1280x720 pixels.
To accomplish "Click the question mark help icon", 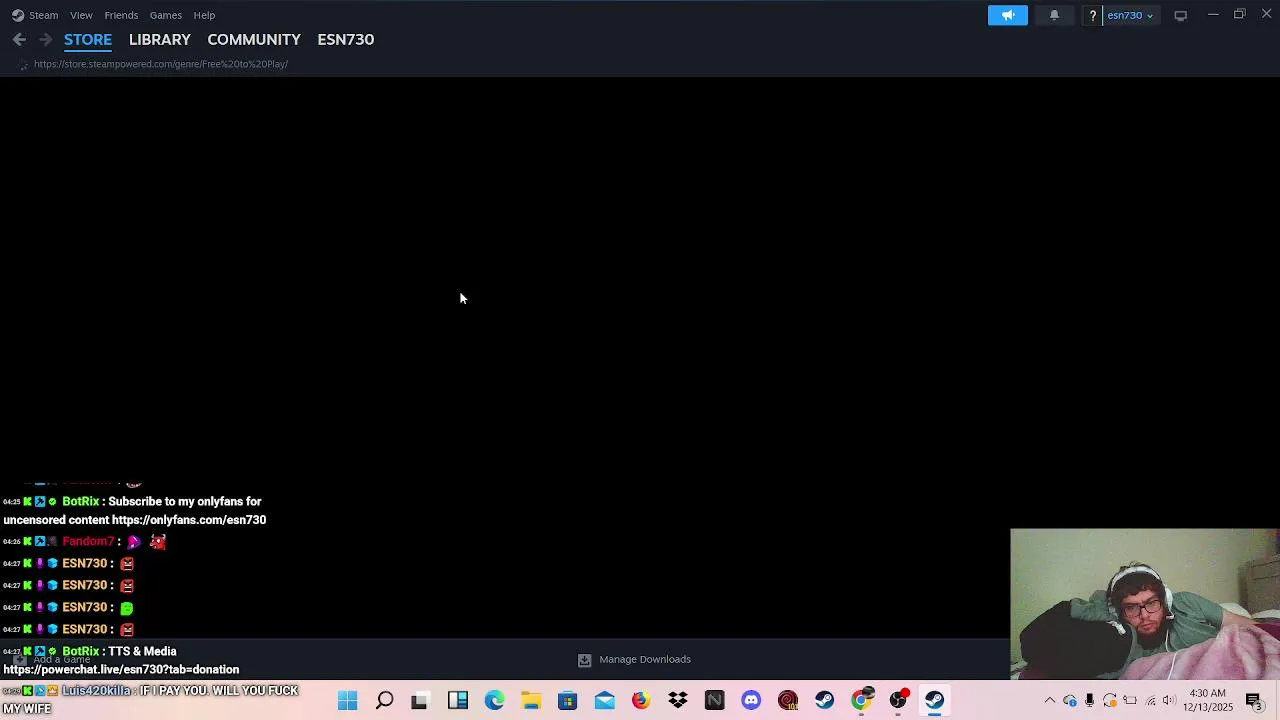I will (1092, 15).
